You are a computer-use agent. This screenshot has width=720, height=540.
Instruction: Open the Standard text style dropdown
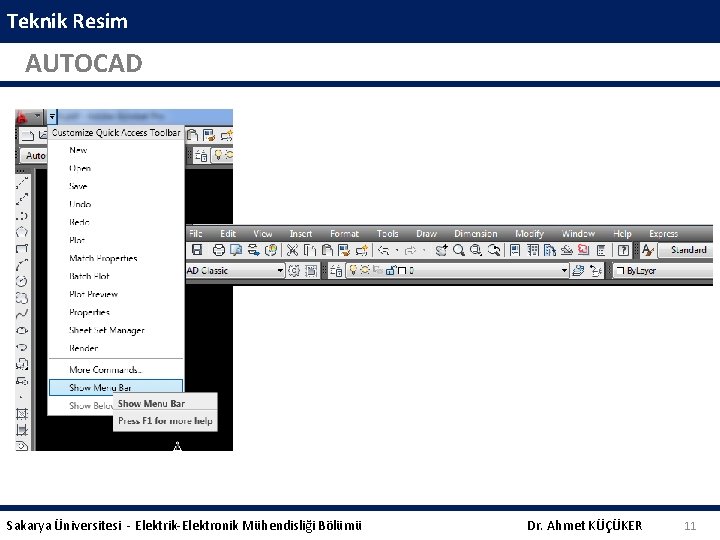pyautogui.click(x=686, y=250)
